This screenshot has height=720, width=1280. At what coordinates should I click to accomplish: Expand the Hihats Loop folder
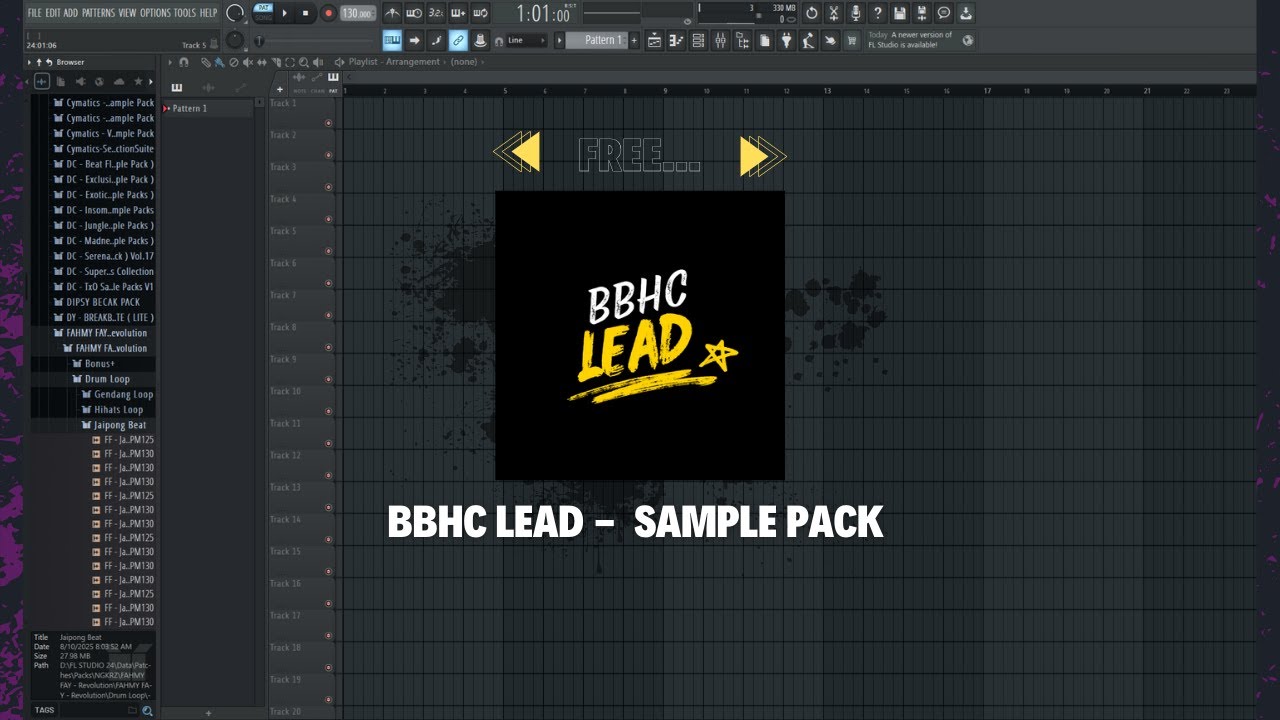pos(112,410)
